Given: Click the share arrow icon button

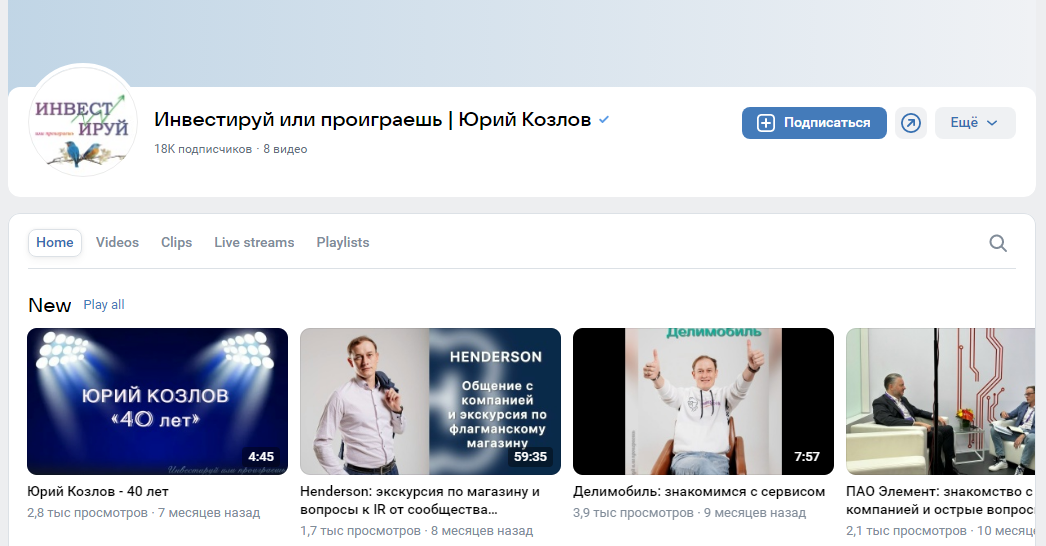Looking at the screenshot, I should pyautogui.click(x=911, y=123).
